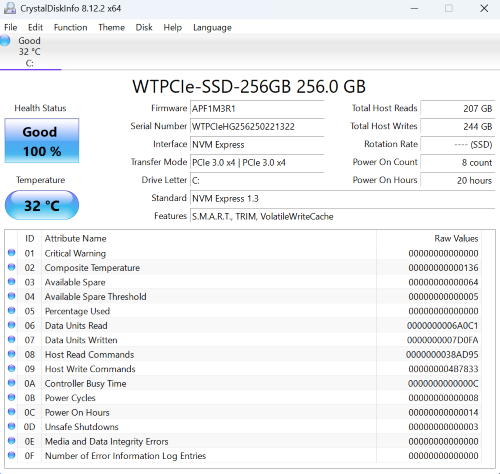The height and width of the screenshot is (474, 500).
Task: Click the Critical Warning status indicator dot
Action: pyautogui.click(x=12, y=253)
